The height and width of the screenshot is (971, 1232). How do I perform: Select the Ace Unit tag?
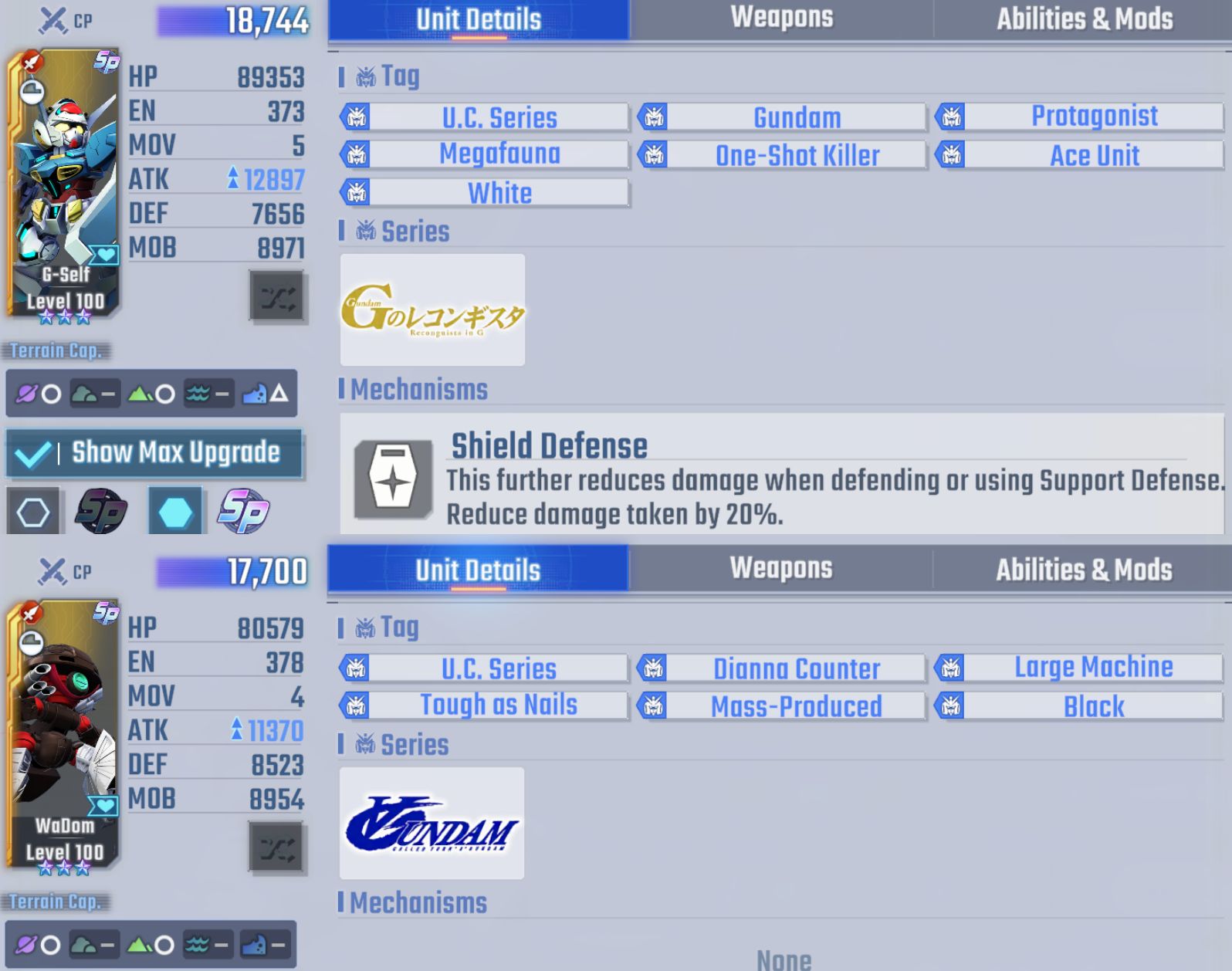pyautogui.click(x=1080, y=155)
